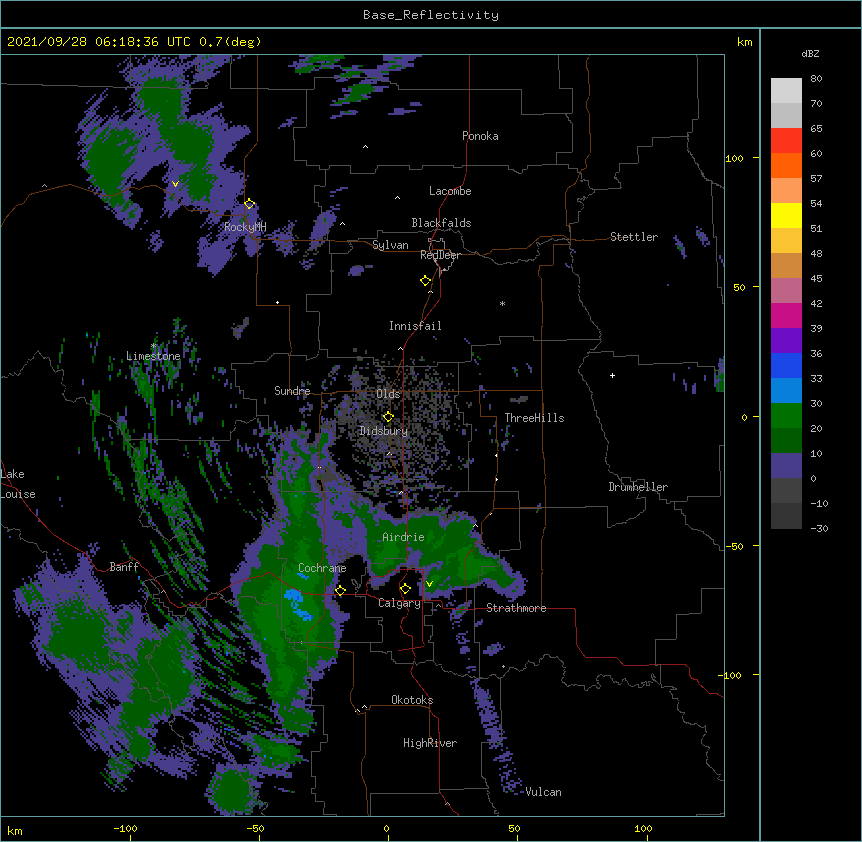Click the RedDeer city label
The width and height of the screenshot is (862, 842).
click(440, 255)
